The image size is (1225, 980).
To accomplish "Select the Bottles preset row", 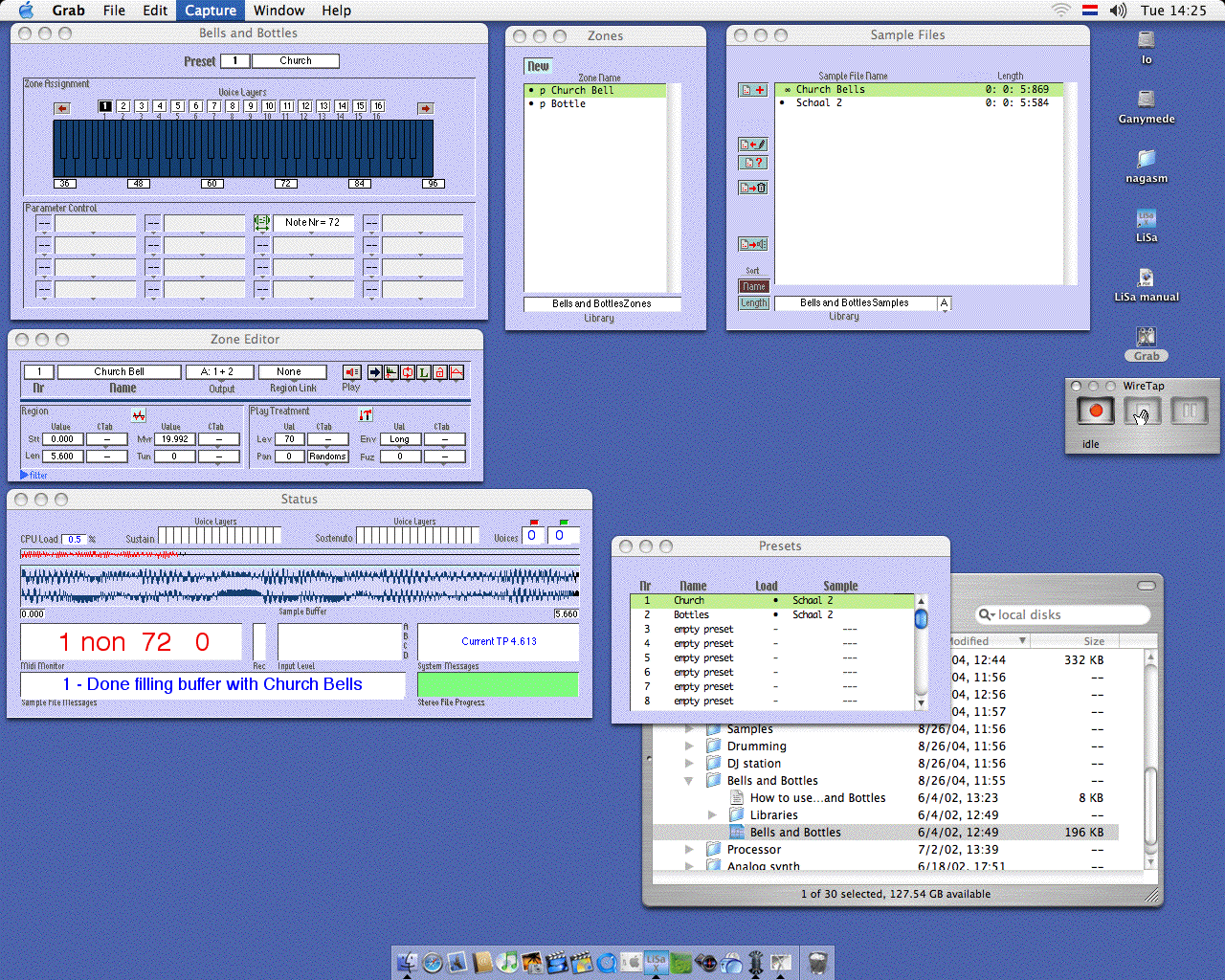I will pyautogui.click(x=691, y=614).
